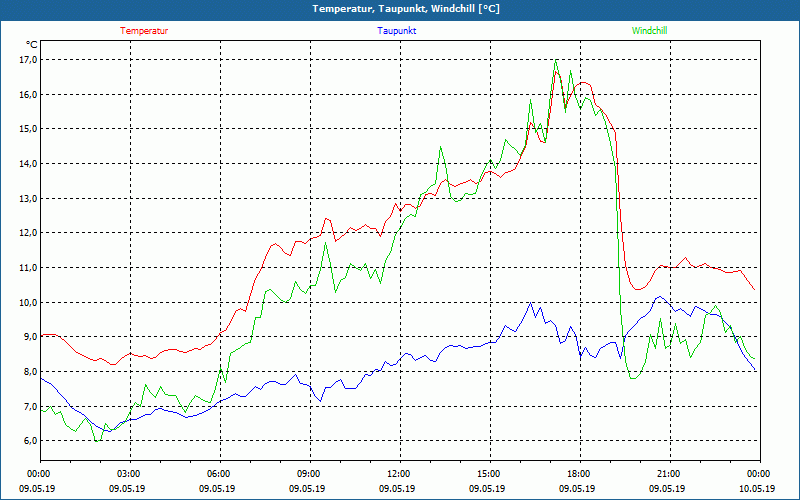Click the 03:00 time axis label

pos(130,474)
